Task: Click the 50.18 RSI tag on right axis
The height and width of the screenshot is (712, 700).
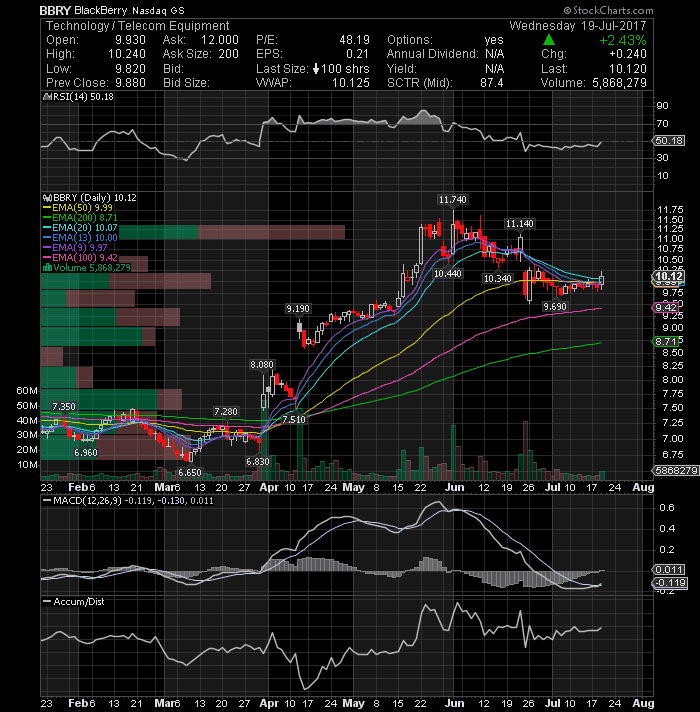Action: point(669,141)
